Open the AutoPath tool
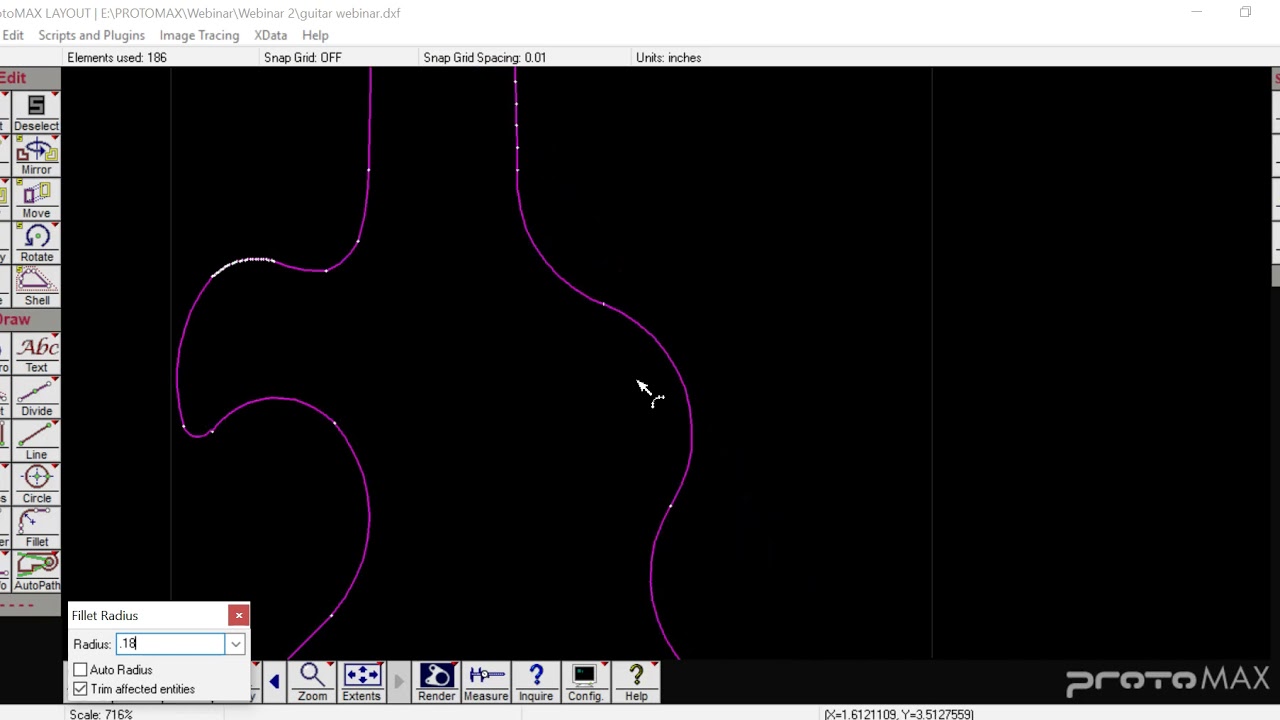The width and height of the screenshot is (1280, 720). [36, 571]
